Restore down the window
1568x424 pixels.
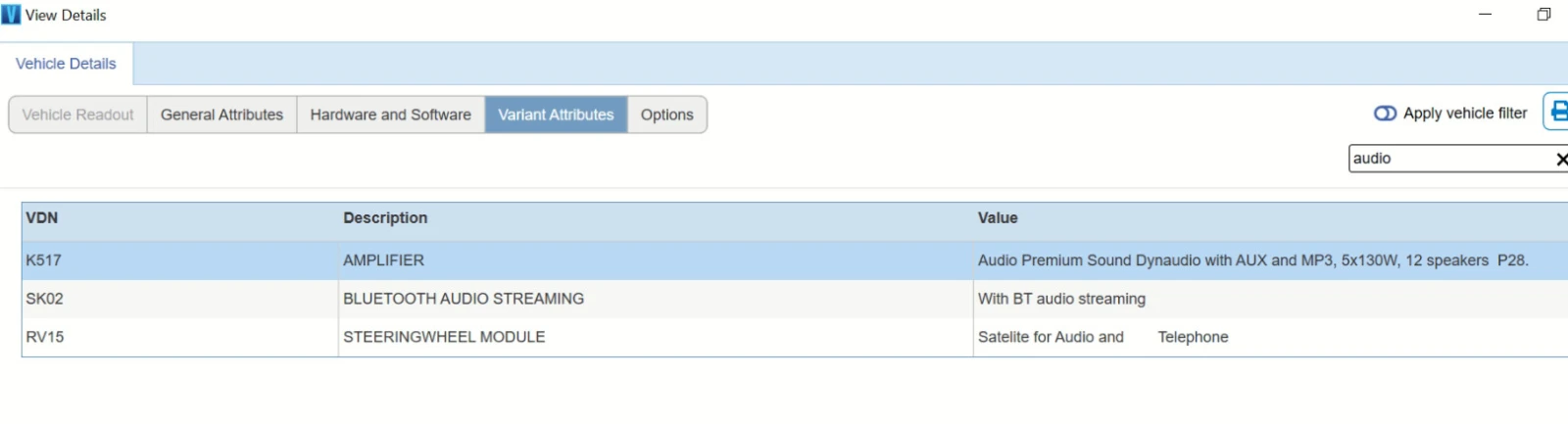point(1543,15)
